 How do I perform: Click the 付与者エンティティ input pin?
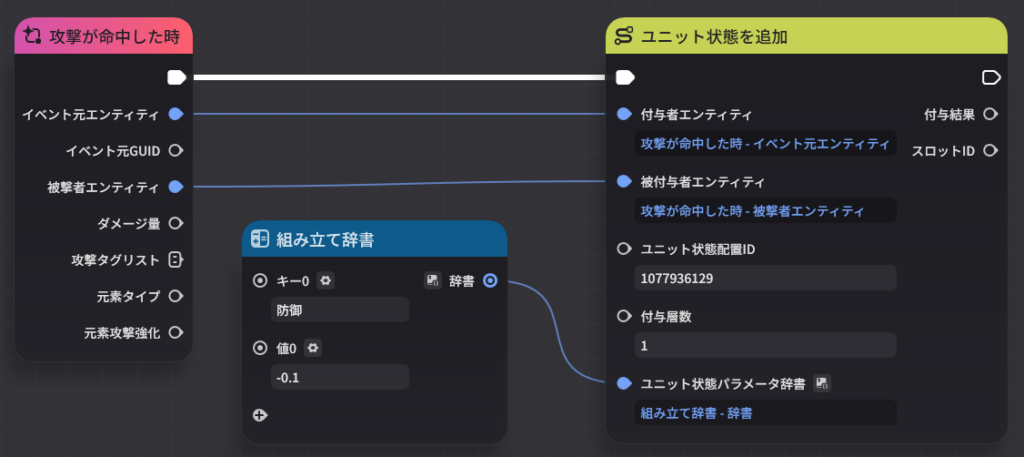click(624, 114)
